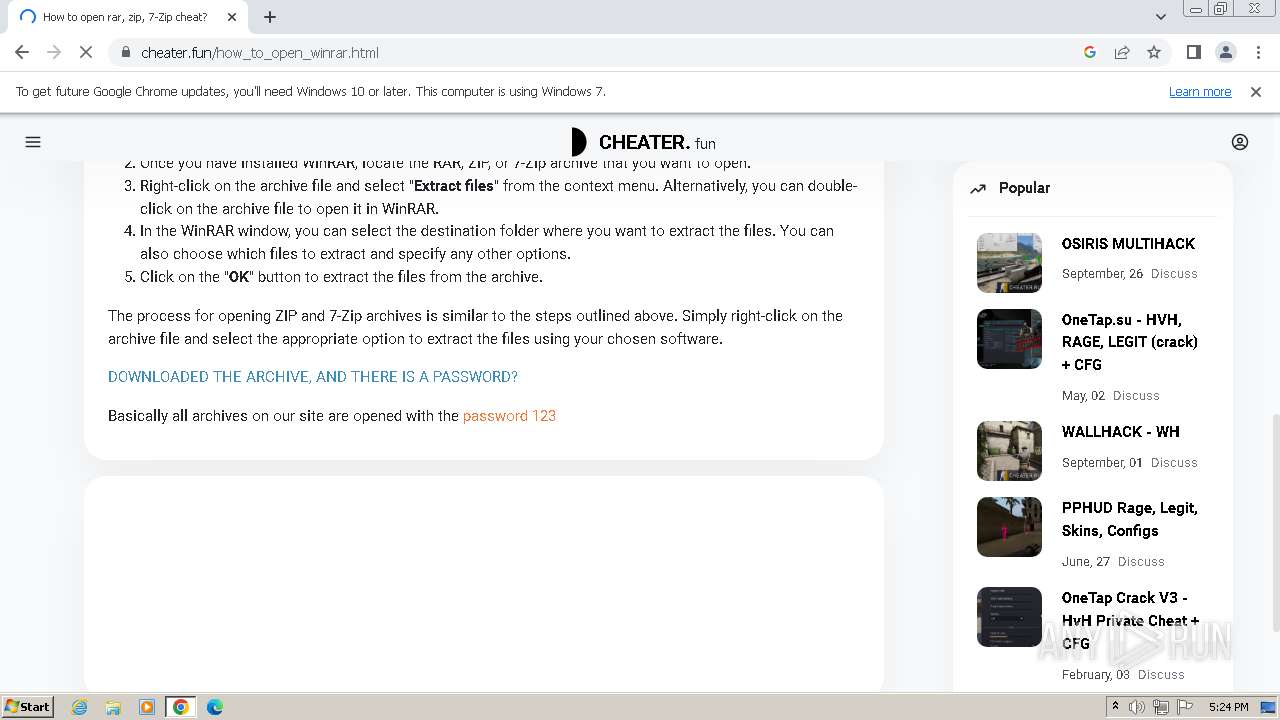Open the user account profile icon
Screen dimensions: 1280x720
click(x=1240, y=142)
